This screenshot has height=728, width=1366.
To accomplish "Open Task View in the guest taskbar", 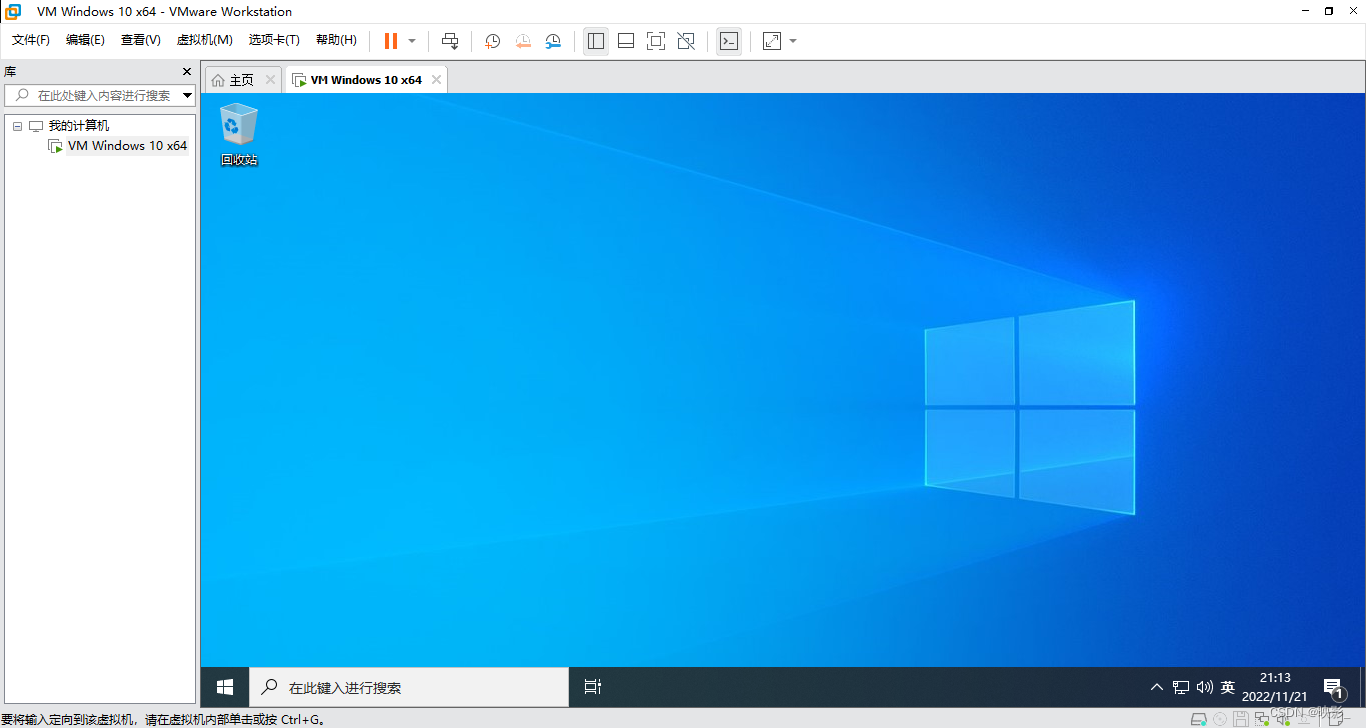I will coord(593,687).
